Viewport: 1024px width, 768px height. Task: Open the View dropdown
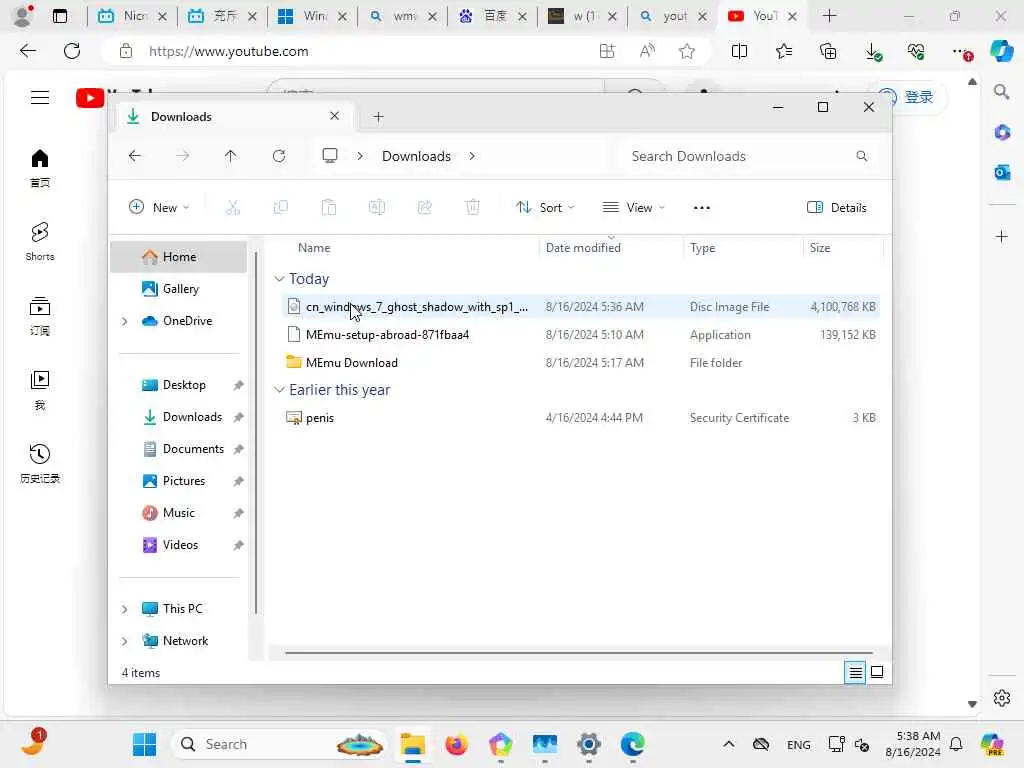click(x=633, y=208)
